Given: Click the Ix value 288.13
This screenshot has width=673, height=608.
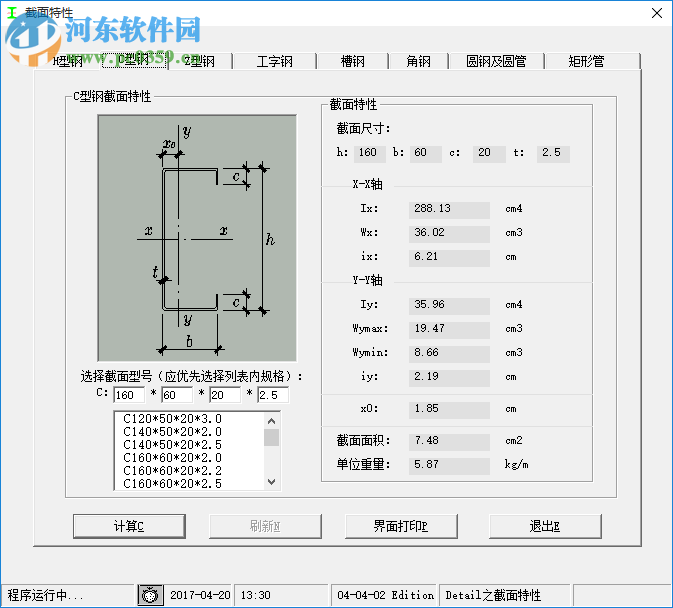Looking at the screenshot, I should [x=449, y=209].
